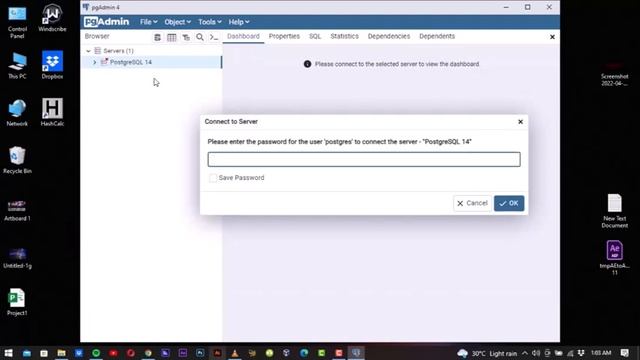Open the HashCalc desktop shortcut
Image resolution: width=640 pixels, height=360 pixels.
pyautogui.click(x=52, y=113)
